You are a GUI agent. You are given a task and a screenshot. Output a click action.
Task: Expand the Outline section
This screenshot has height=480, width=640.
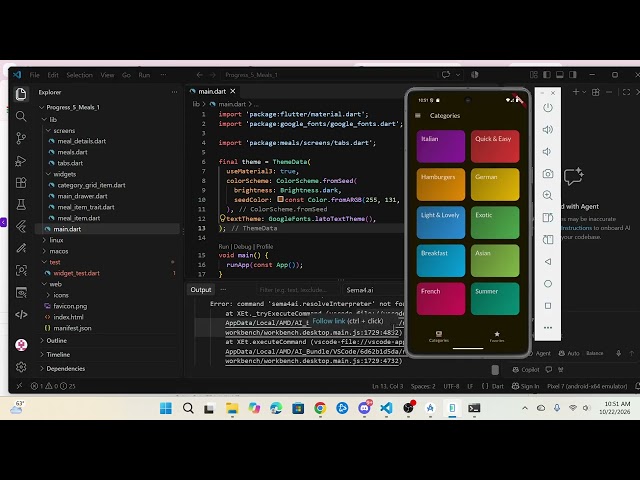pyautogui.click(x=53, y=340)
